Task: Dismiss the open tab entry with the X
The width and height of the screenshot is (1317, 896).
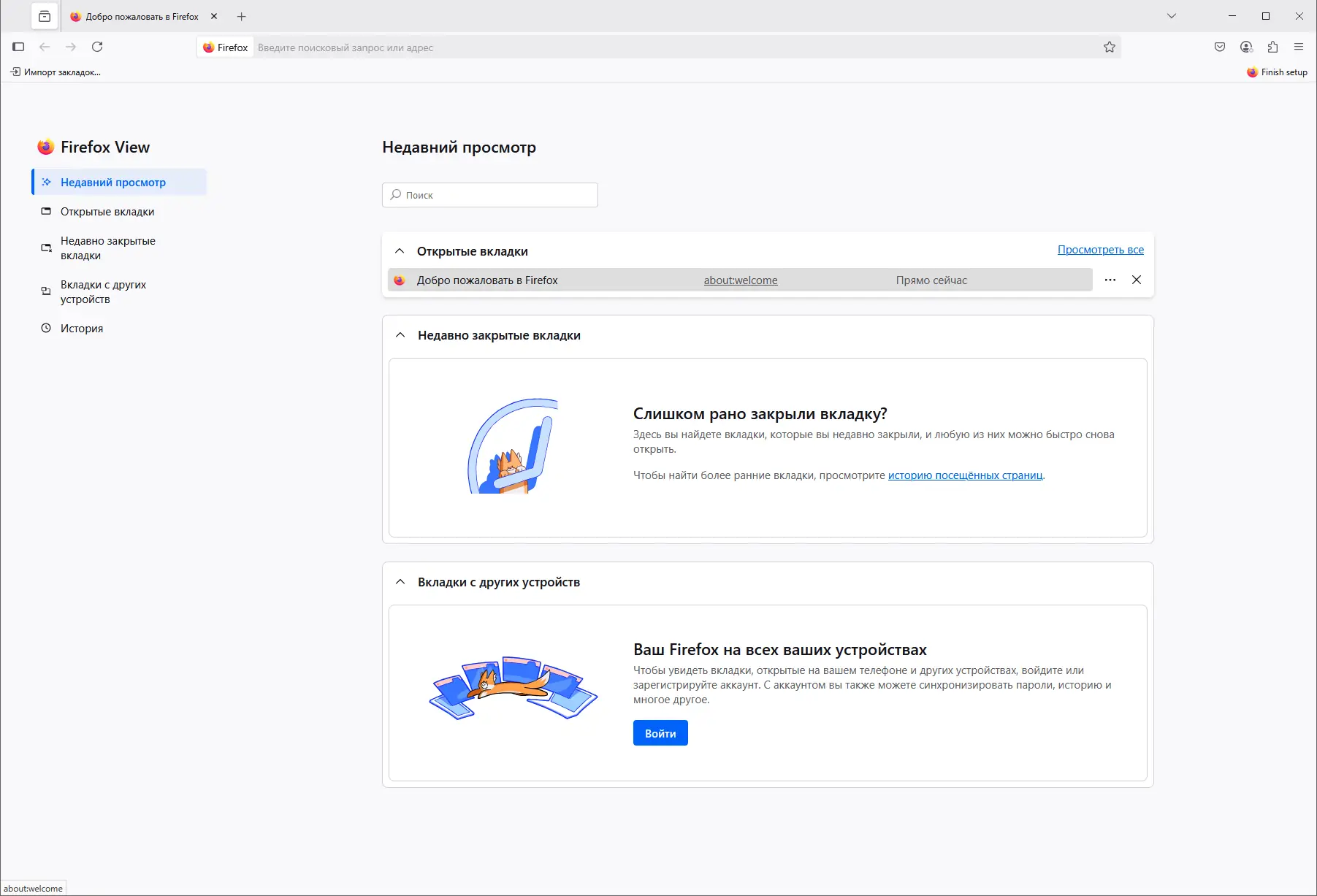Action: (x=1137, y=280)
